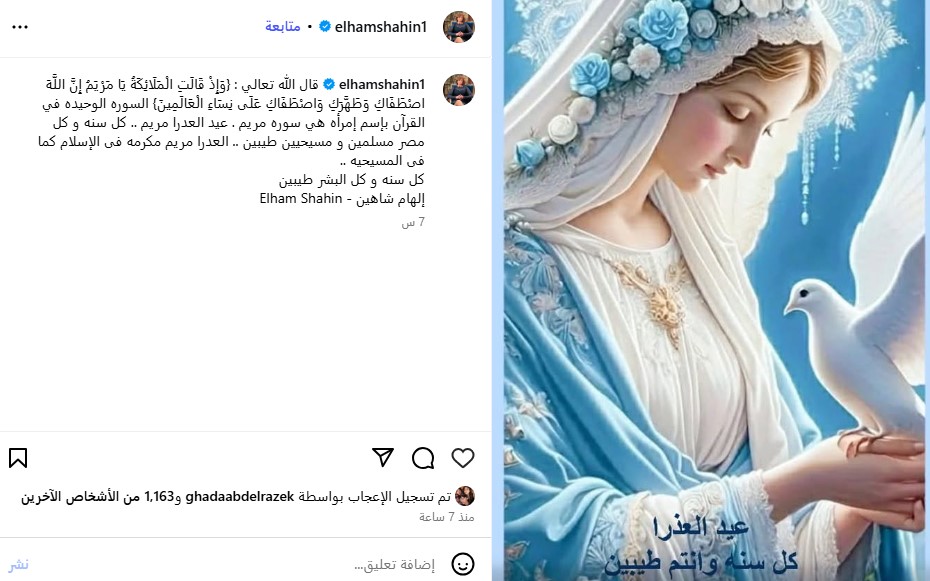This screenshot has width=930, height=581.
Task: Save the post with the bookmark icon
Action: coord(18,458)
